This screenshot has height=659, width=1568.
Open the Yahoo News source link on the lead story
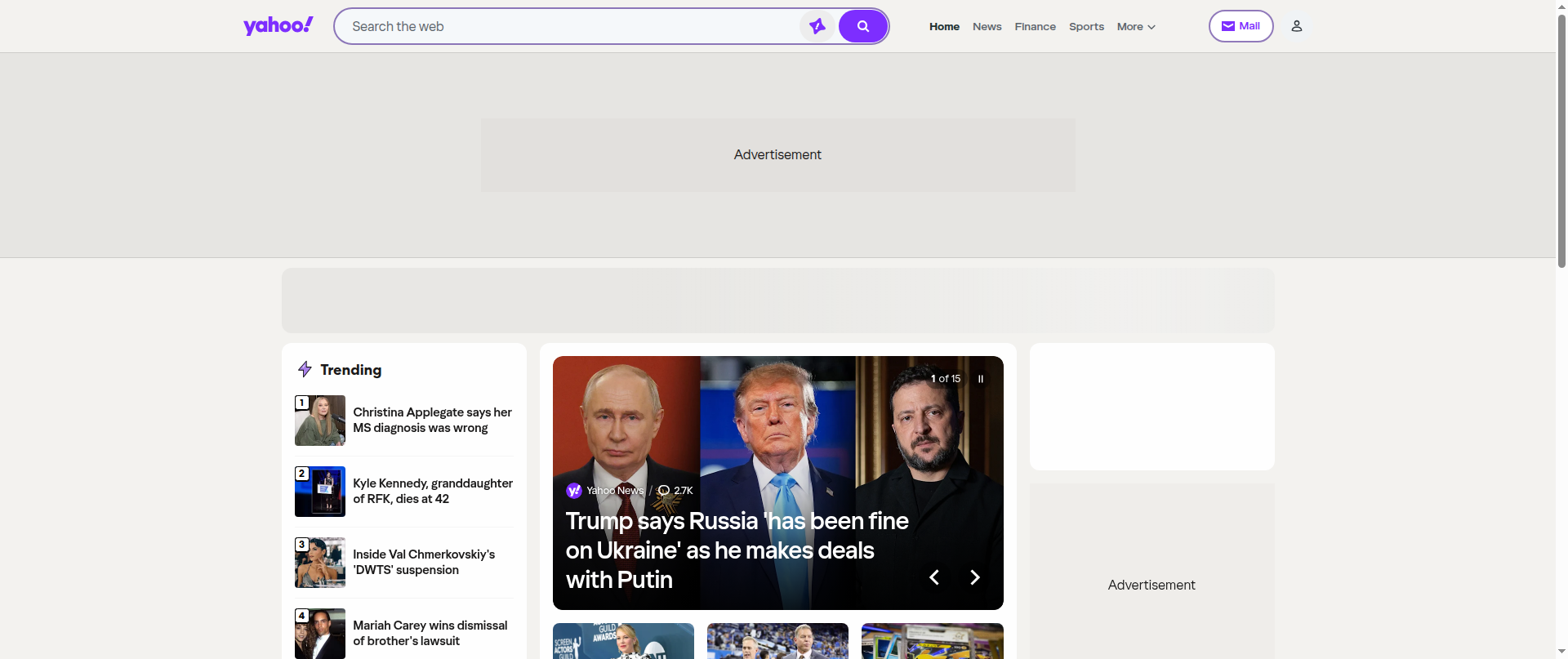click(x=605, y=491)
